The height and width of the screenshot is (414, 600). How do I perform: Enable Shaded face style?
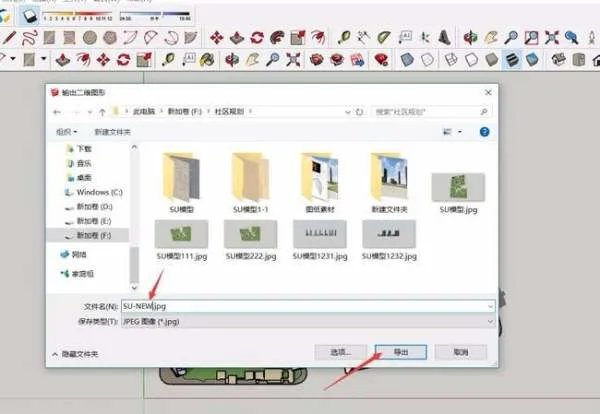pyautogui.click(x=491, y=59)
